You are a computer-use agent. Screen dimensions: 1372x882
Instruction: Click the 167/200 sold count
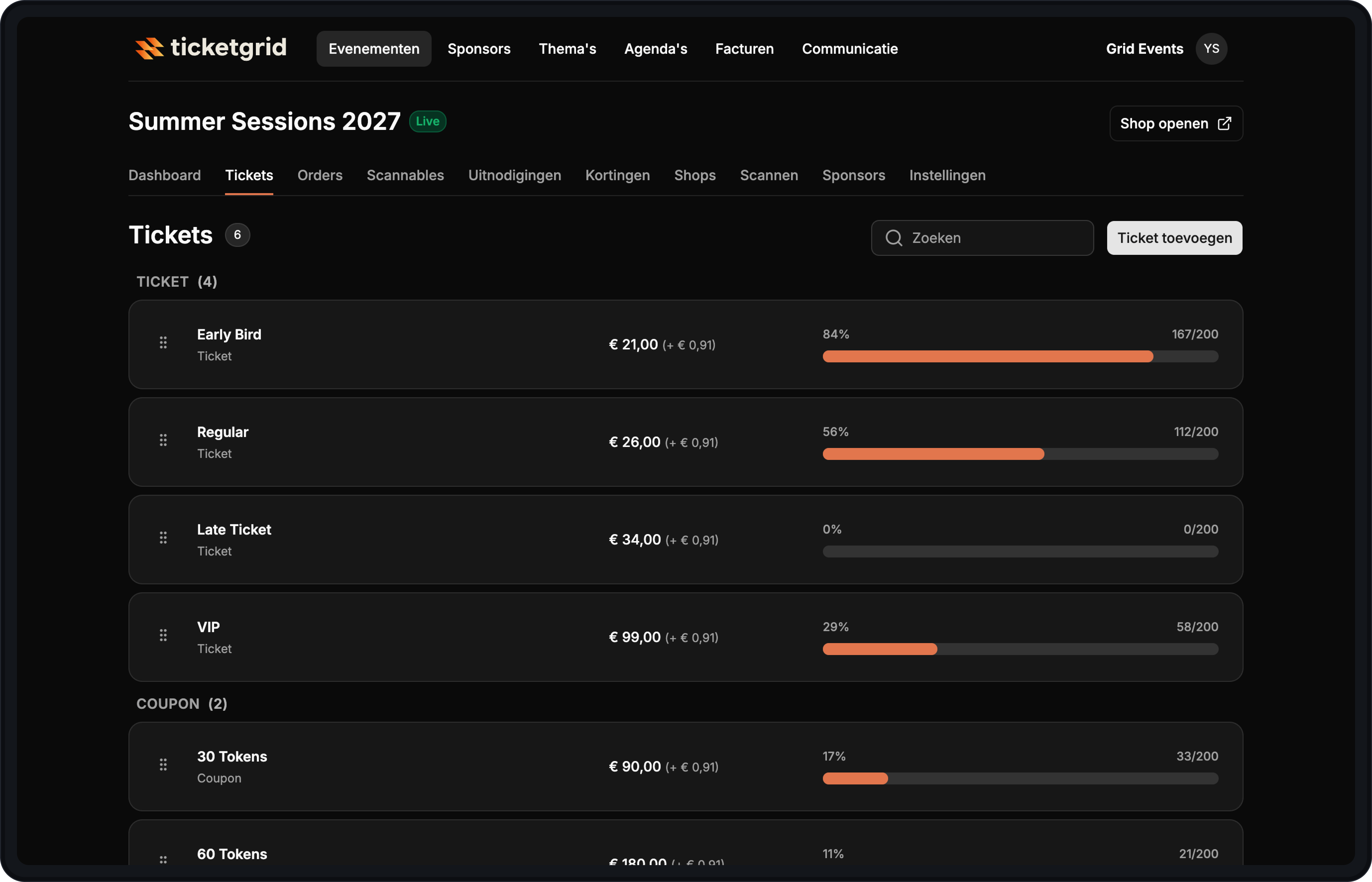[x=1195, y=334]
